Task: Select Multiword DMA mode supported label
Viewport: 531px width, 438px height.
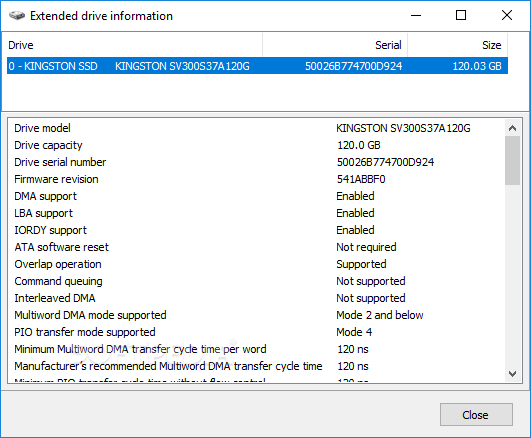Action: [90, 315]
